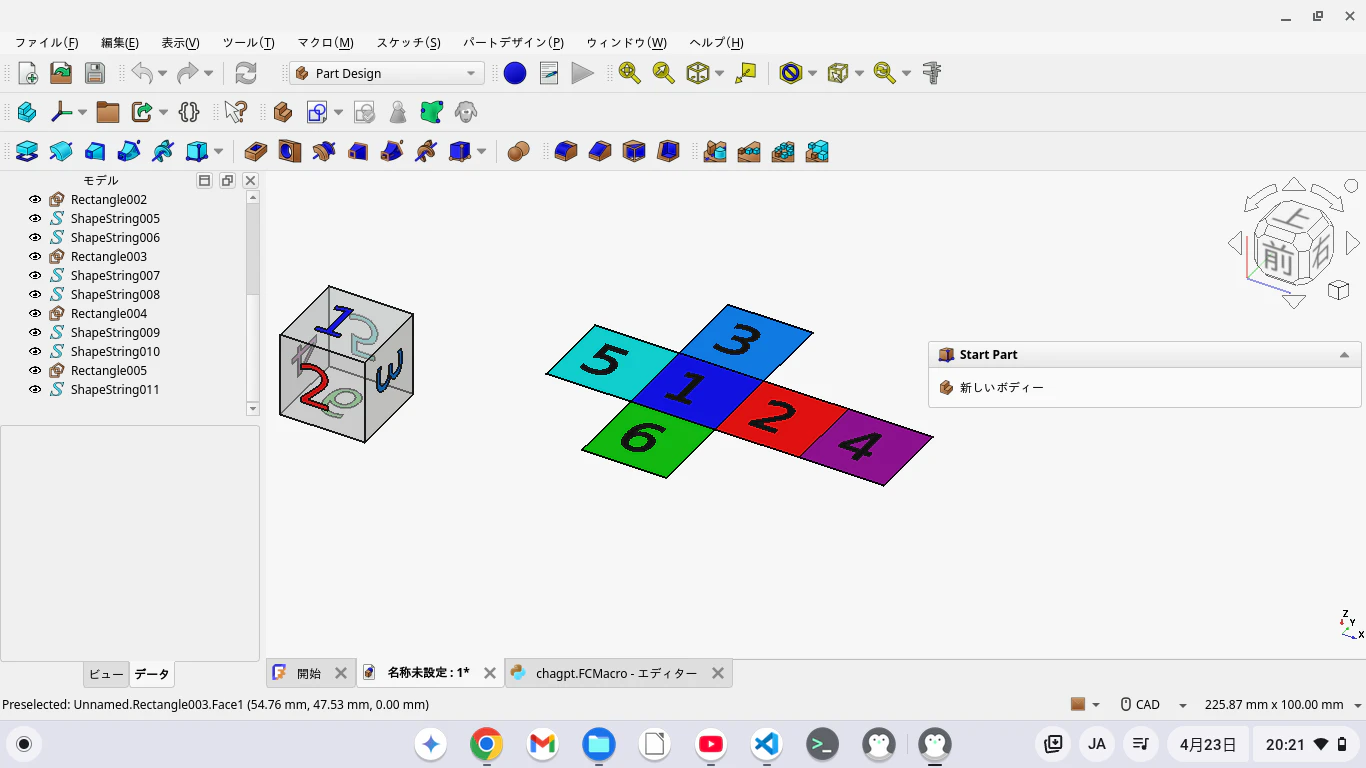This screenshot has height=768, width=1366.
Task: Toggle visibility of Rectangle004
Action: [35, 314]
